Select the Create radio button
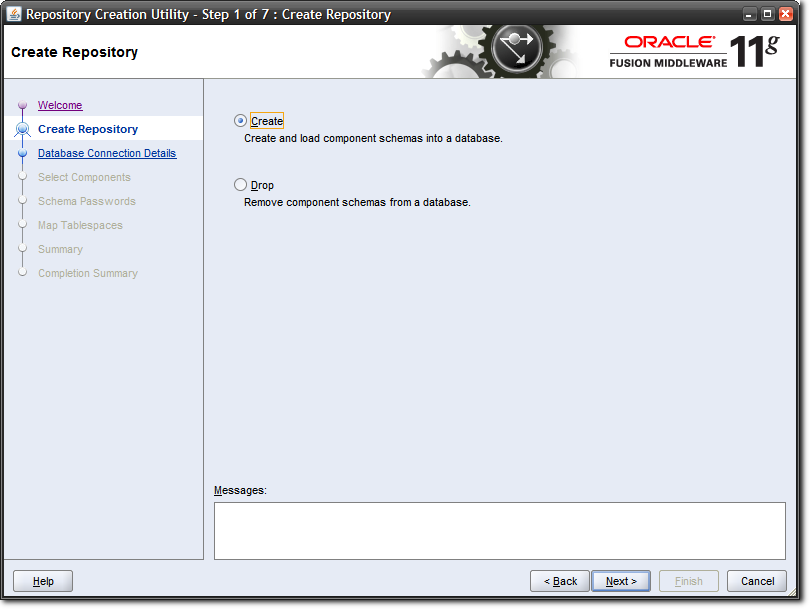This screenshot has width=811, height=609. (x=240, y=121)
